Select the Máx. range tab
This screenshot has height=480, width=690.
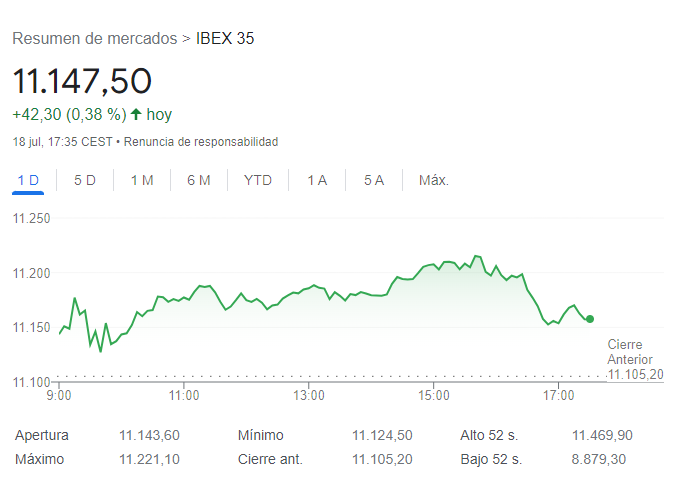434,180
